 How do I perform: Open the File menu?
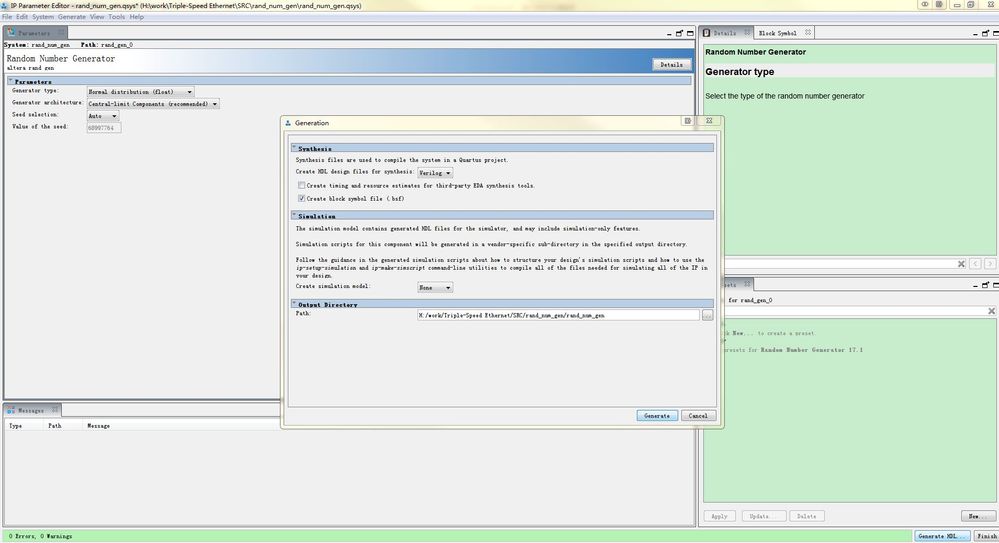(7, 17)
